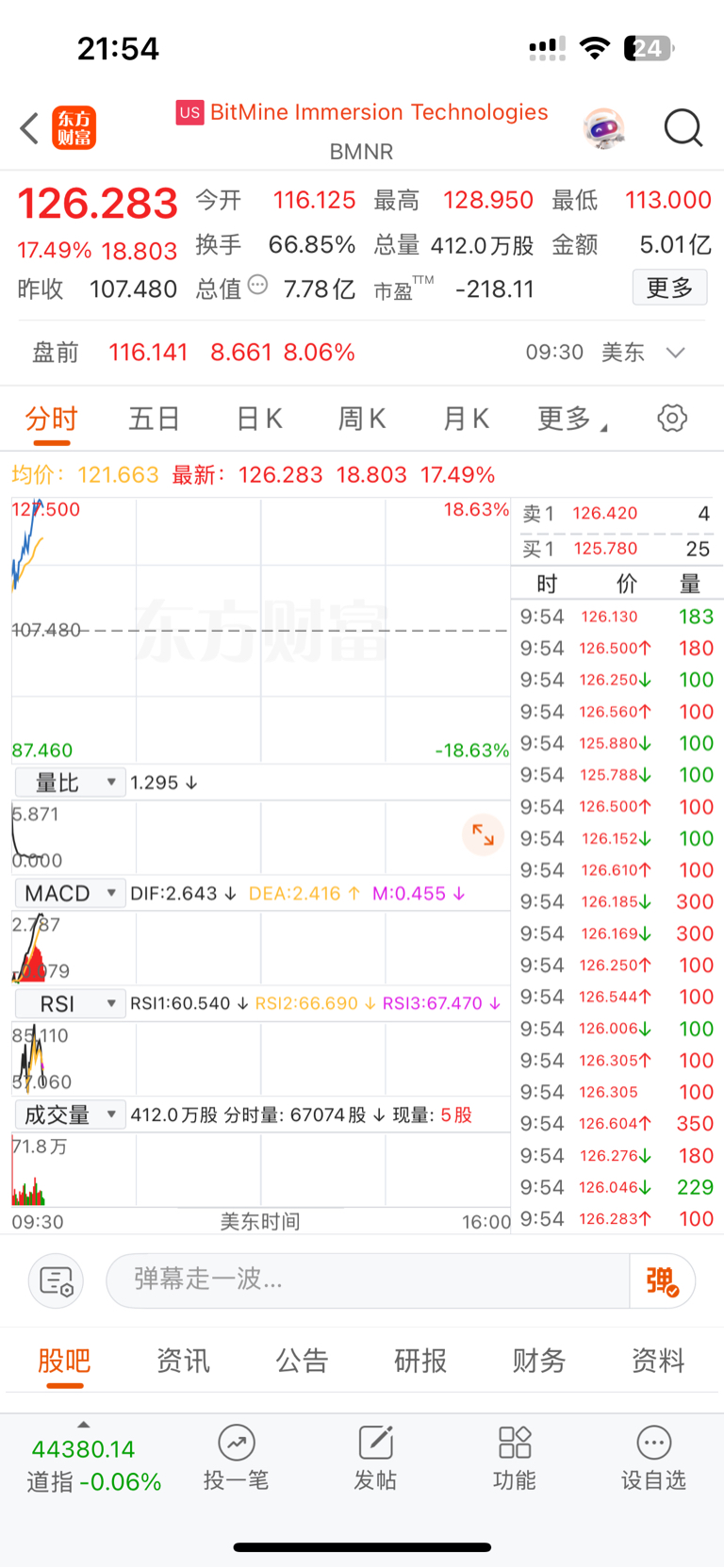This screenshot has height=1568, width=724.
Task: Switch to 周K chart tab
Action: [x=362, y=418]
